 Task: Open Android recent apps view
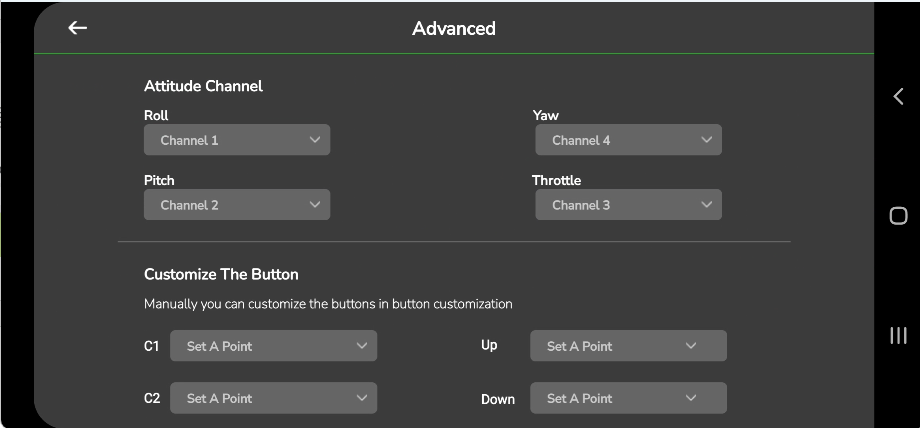coord(897,336)
